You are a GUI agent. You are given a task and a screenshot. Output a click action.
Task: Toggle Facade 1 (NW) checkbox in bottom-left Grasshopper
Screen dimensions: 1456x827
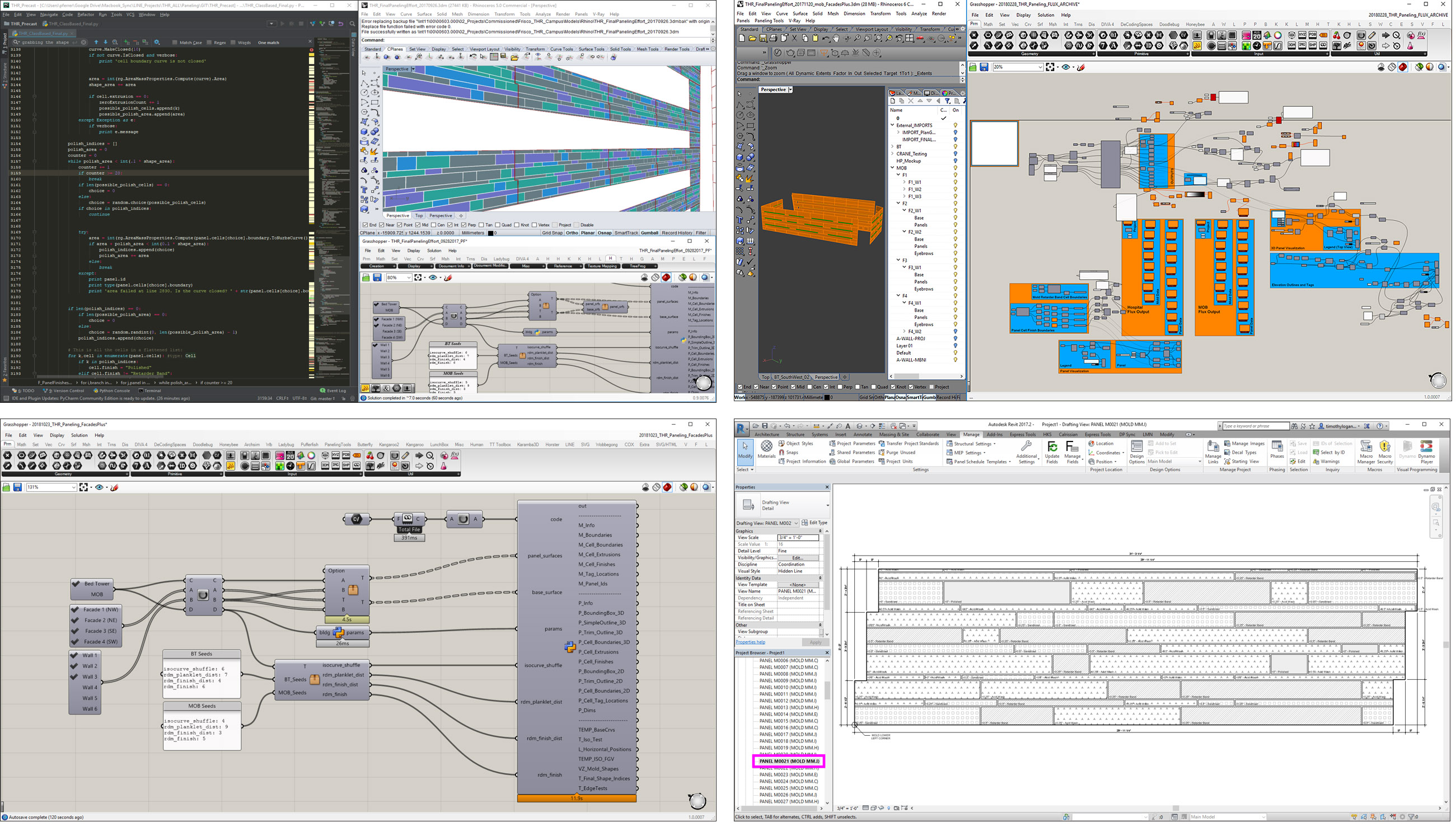point(76,609)
